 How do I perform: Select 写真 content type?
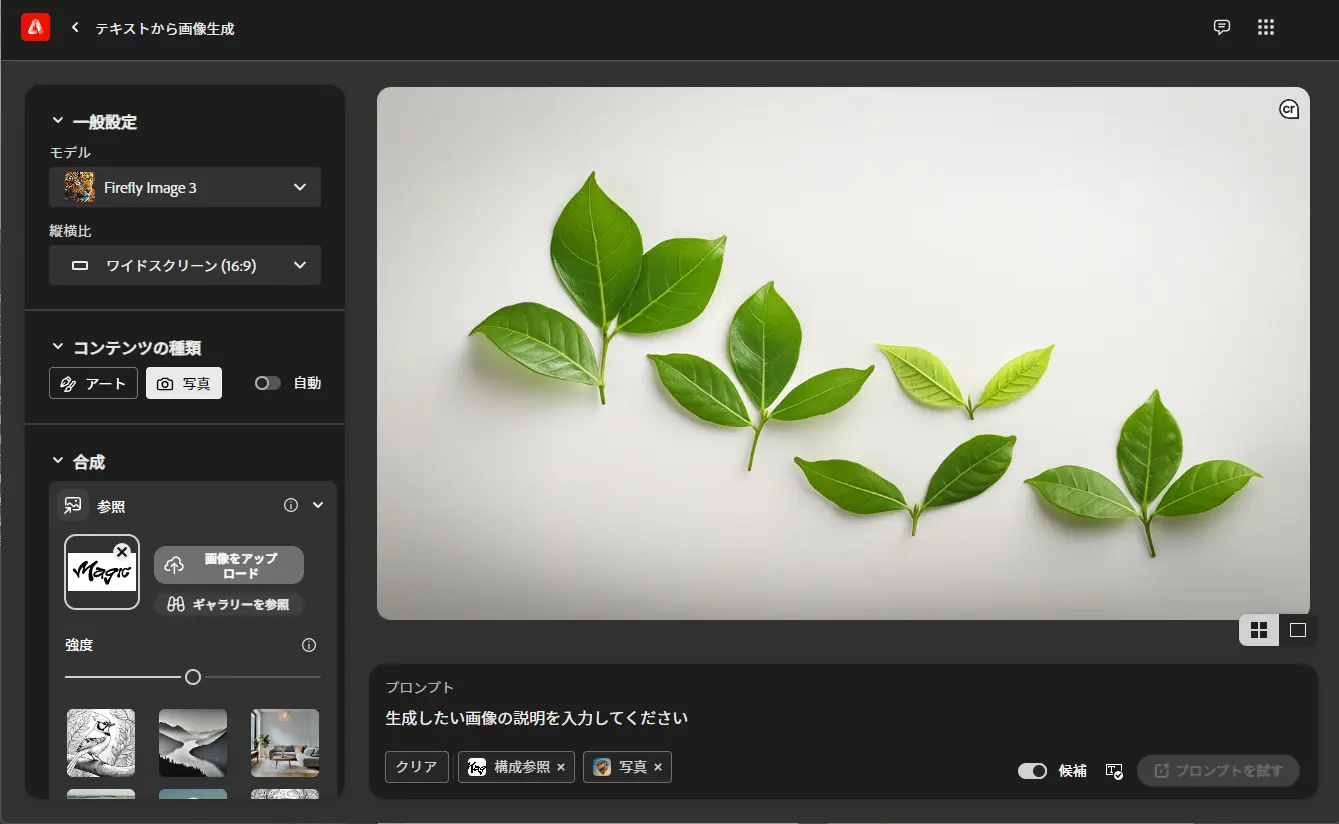(184, 383)
